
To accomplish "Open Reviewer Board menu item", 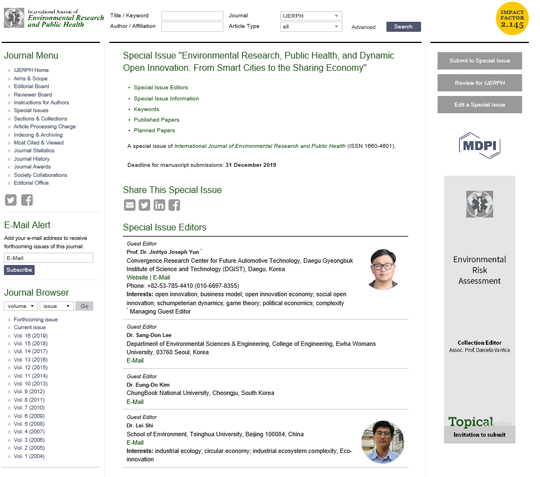I will (33, 94).
